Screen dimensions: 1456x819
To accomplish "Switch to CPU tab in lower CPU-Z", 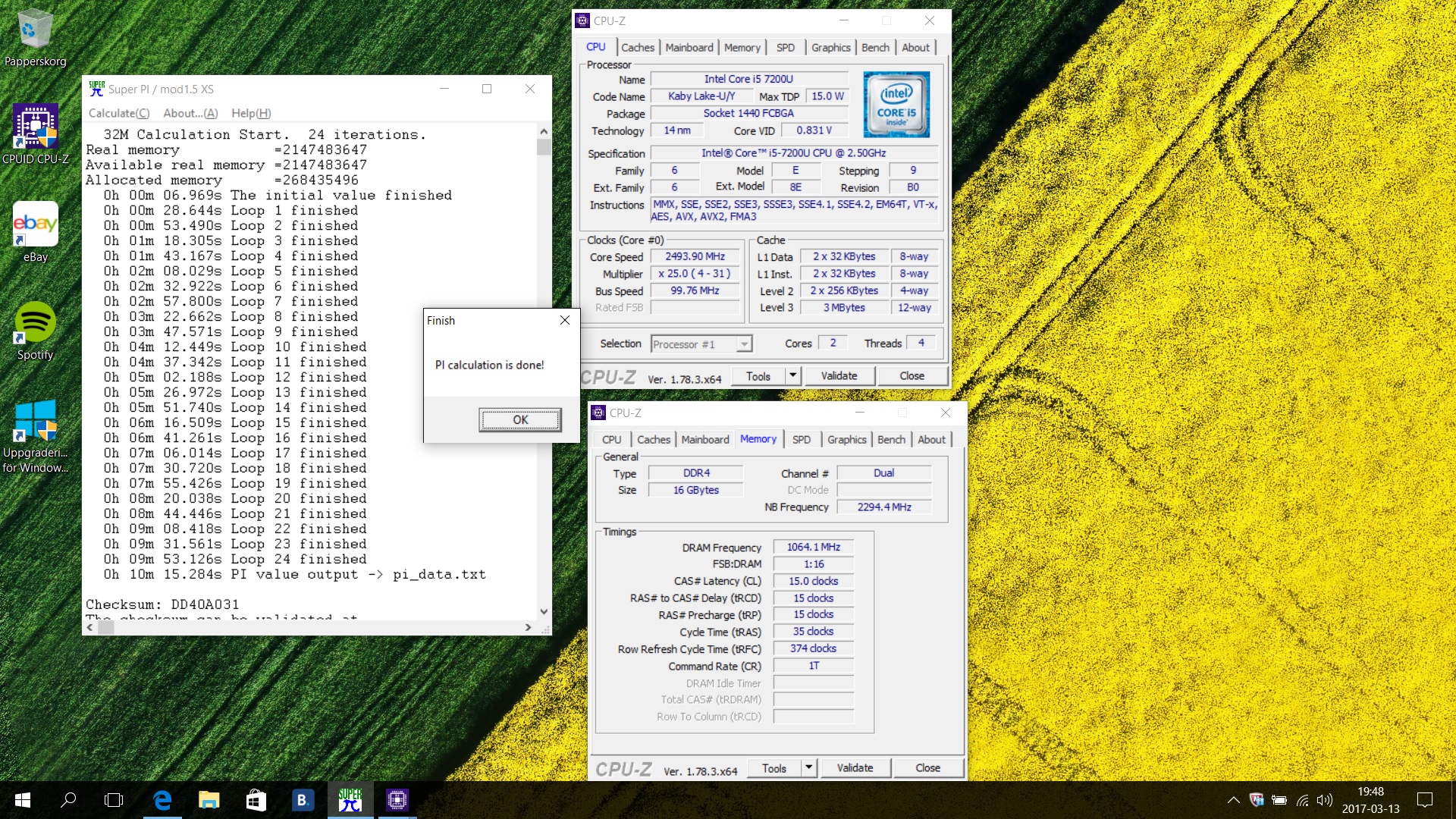I will [x=611, y=439].
